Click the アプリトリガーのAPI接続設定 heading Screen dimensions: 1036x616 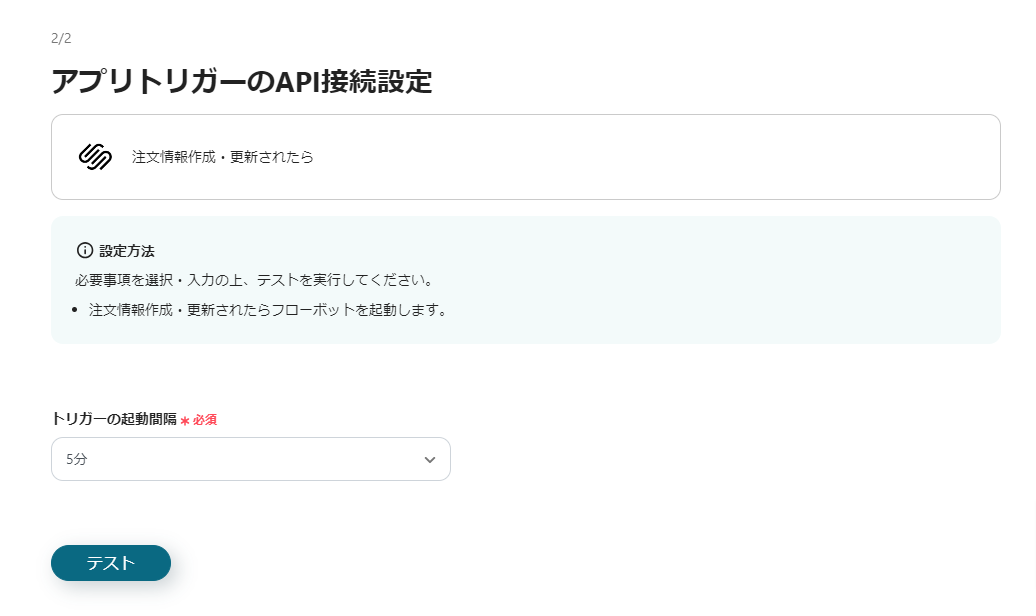pos(241,82)
